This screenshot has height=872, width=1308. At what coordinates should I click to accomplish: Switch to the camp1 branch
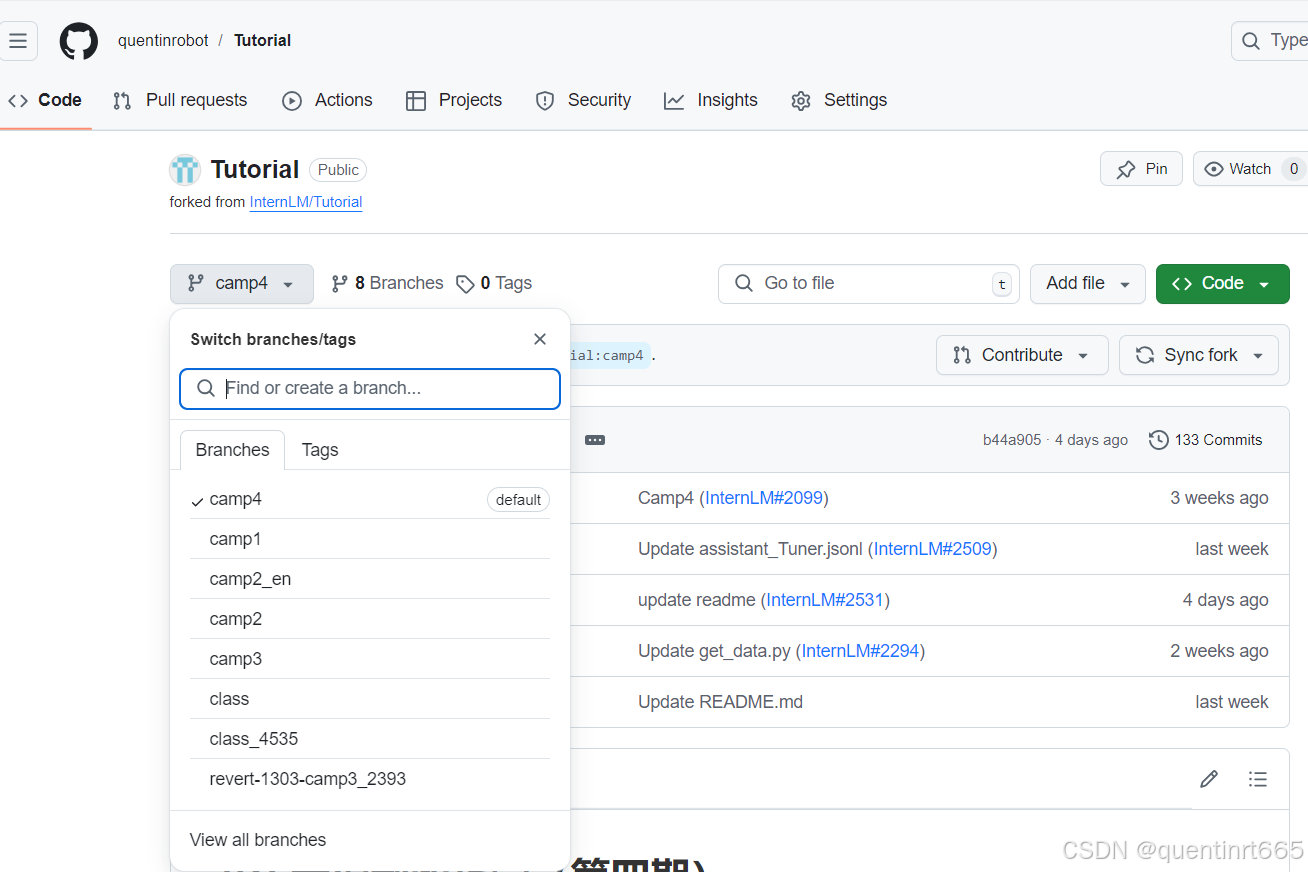click(370, 539)
